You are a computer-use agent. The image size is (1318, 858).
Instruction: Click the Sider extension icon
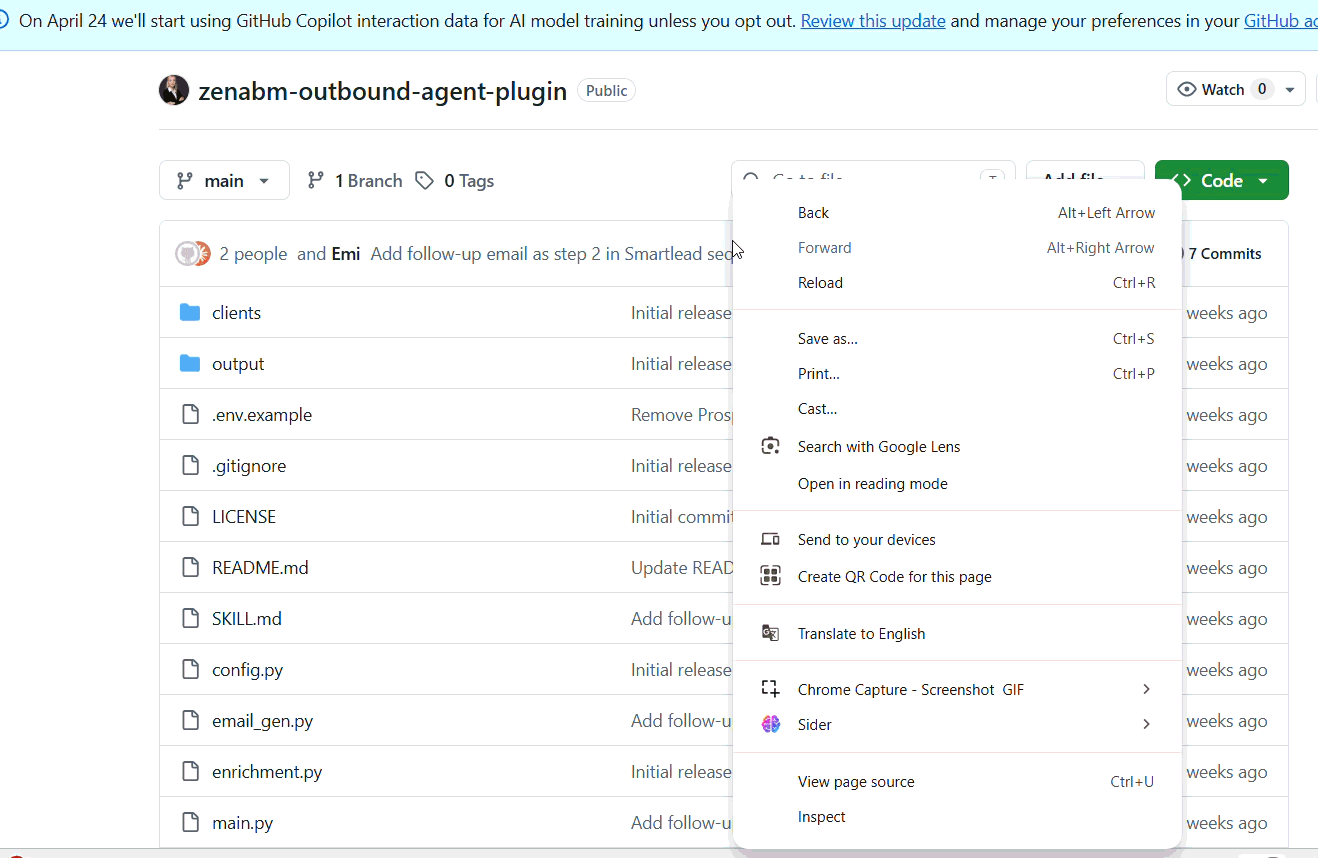(770, 724)
